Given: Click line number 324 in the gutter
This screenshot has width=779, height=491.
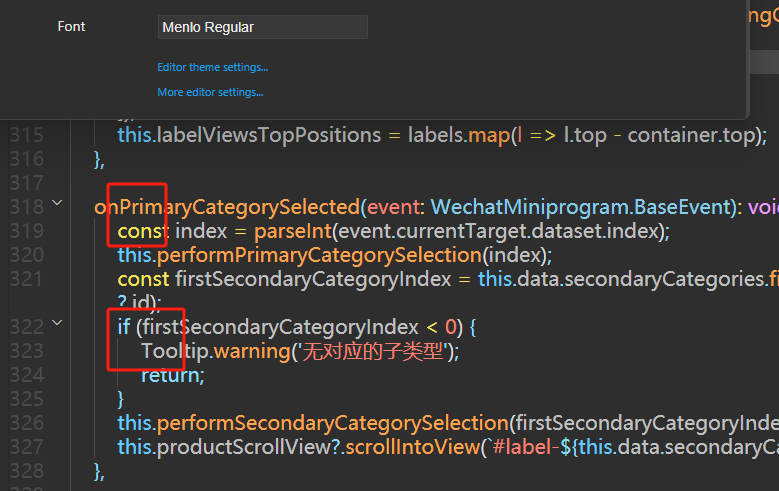Looking at the screenshot, I should pos(25,375).
